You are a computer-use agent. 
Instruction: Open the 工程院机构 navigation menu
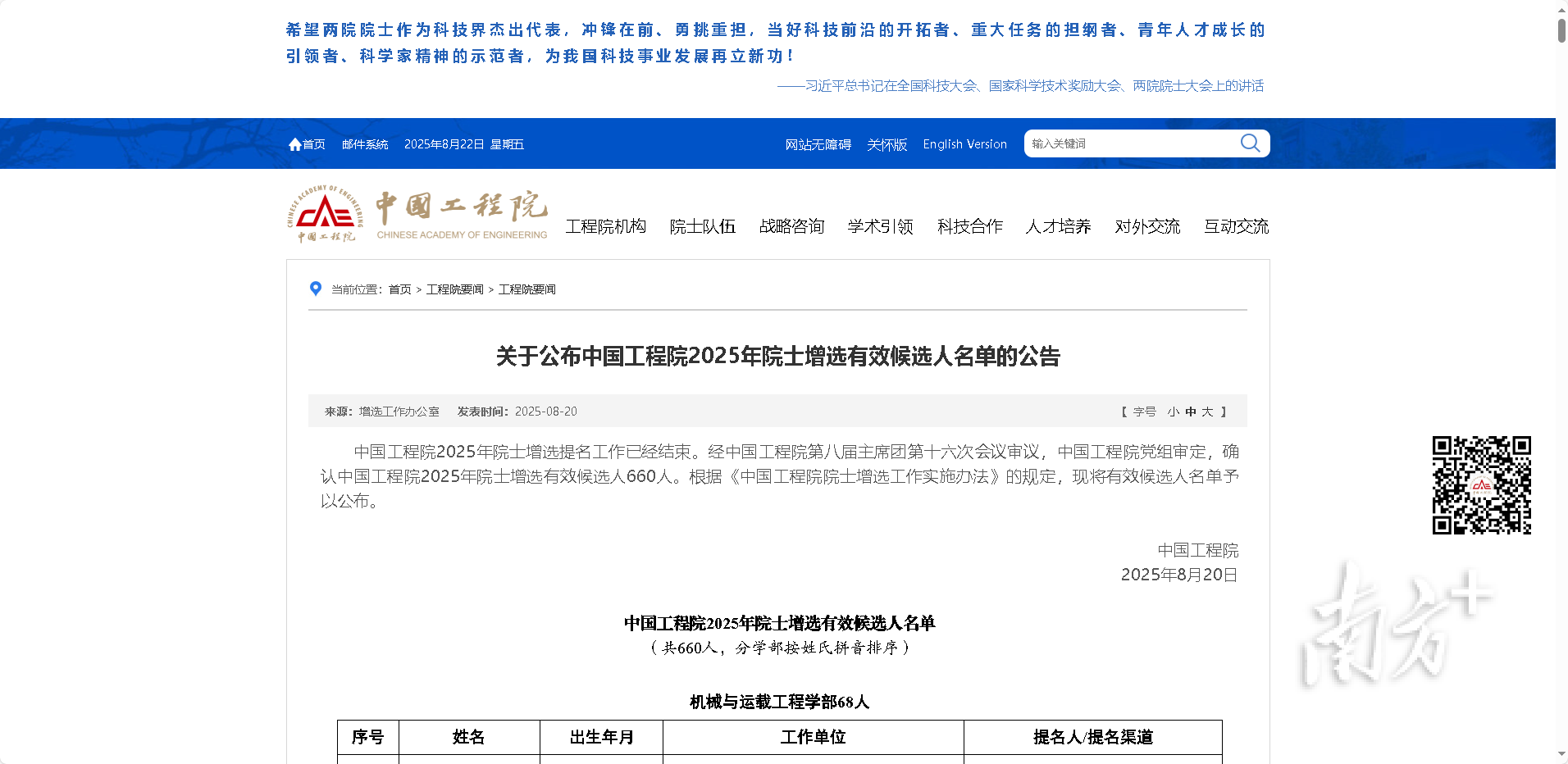pyautogui.click(x=605, y=226)
